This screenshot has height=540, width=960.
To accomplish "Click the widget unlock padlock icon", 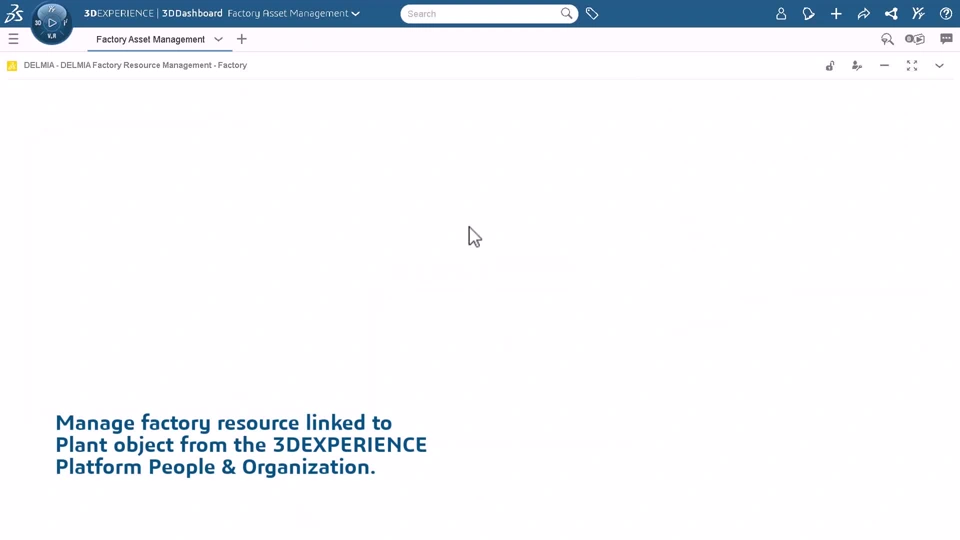I will click(x=830, y=66).
